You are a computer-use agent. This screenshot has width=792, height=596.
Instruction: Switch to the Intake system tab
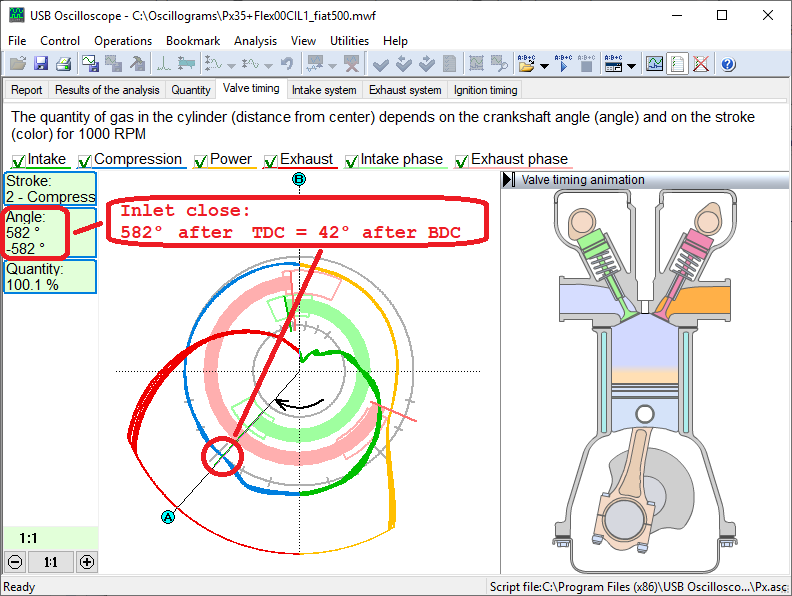(x=323, y=90)
